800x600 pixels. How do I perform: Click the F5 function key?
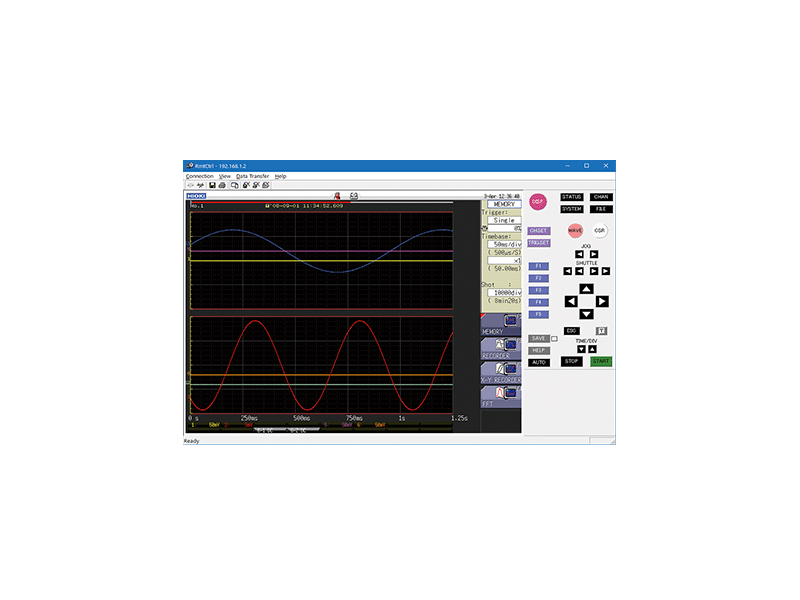tap(538, 315)
